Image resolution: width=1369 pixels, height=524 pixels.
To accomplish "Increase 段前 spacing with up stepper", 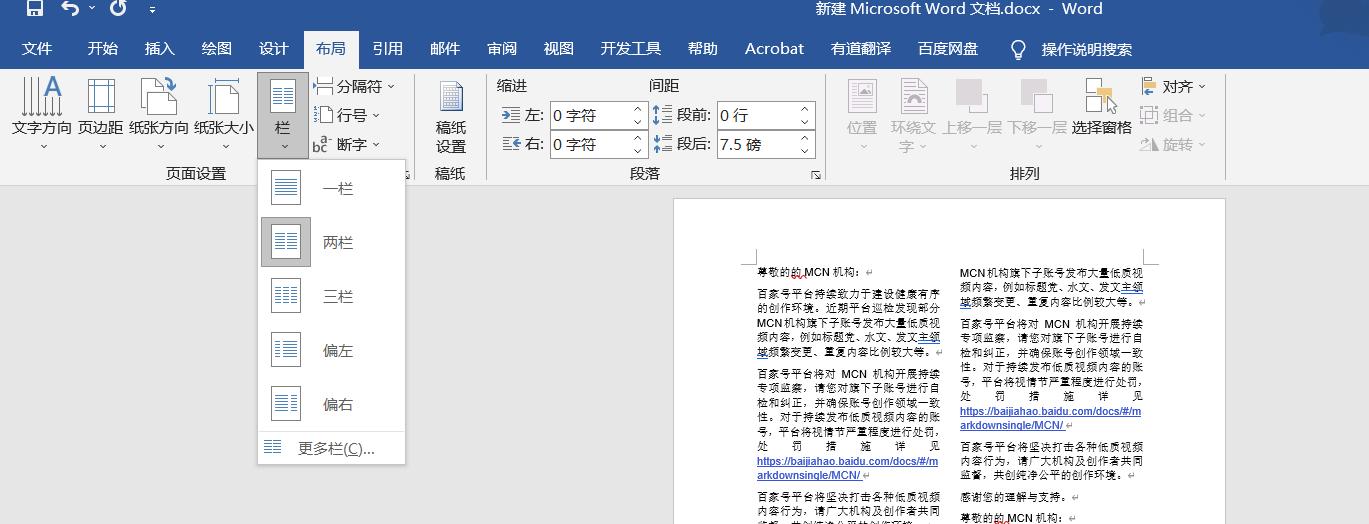I will click(x=805, y=110).
